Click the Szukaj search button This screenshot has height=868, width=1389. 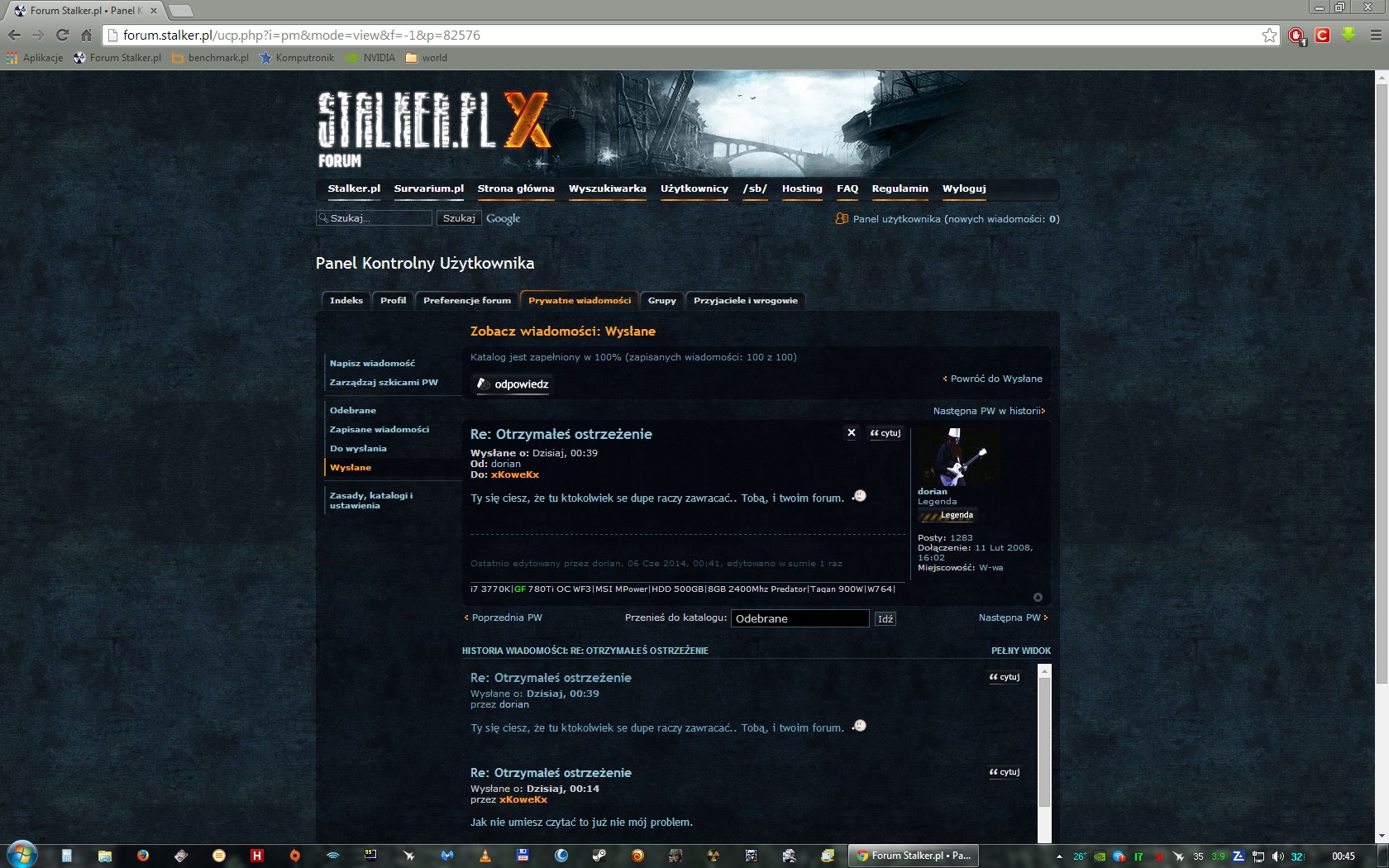459,218
